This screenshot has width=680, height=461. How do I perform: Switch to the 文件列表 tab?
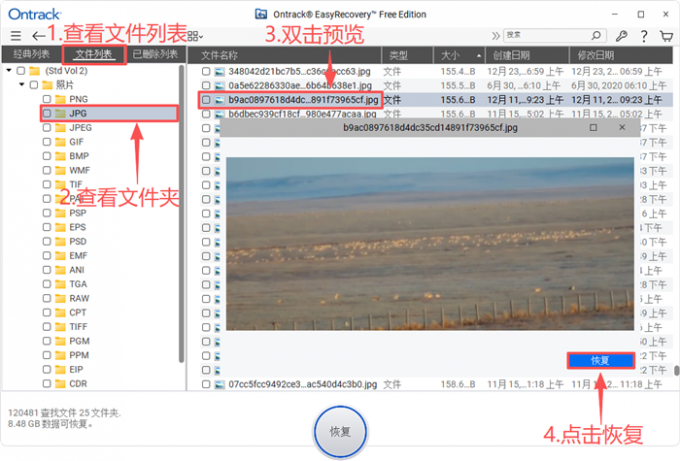tap(94, 54)
